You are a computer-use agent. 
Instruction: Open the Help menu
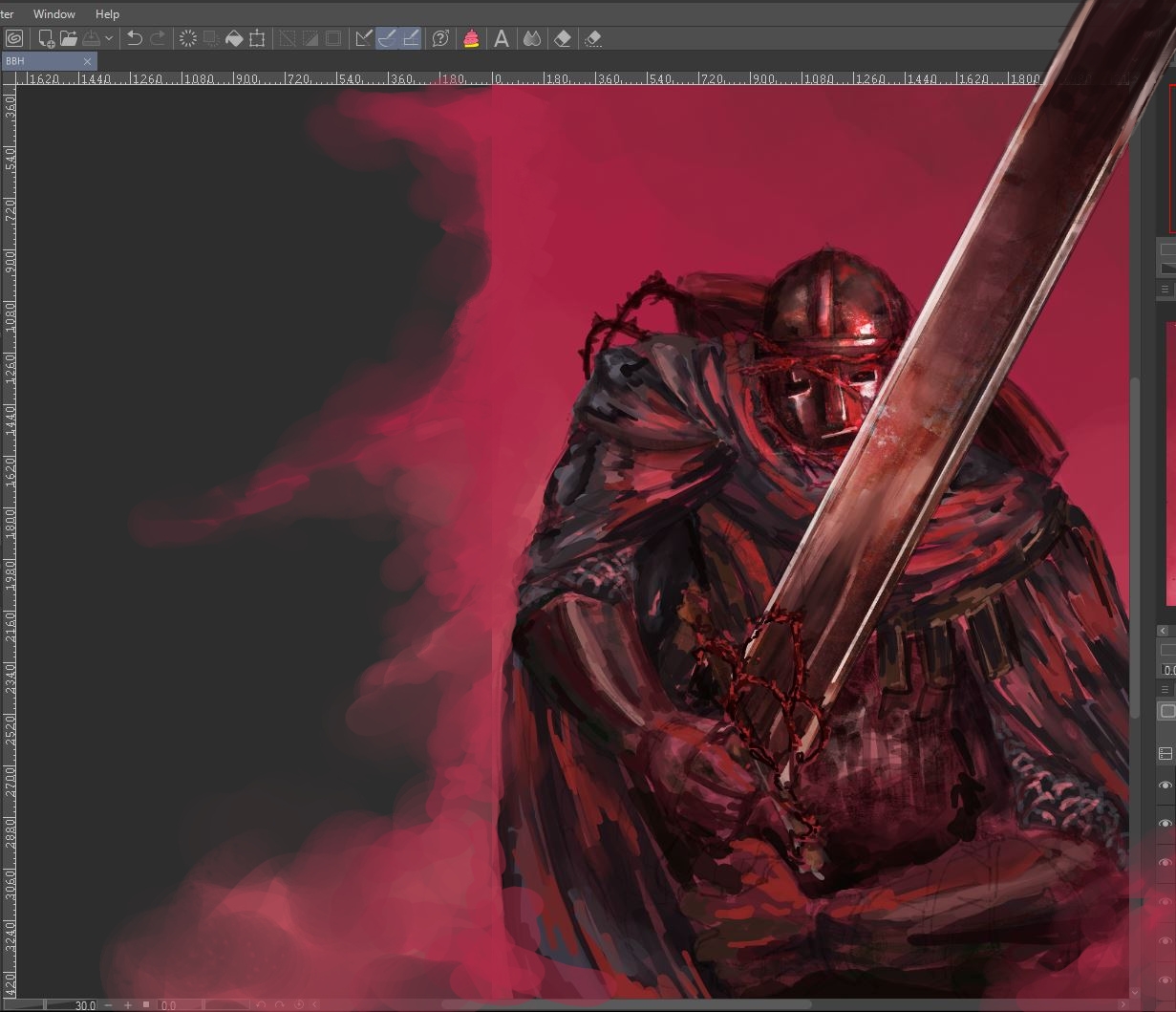[x=107, y=14]
